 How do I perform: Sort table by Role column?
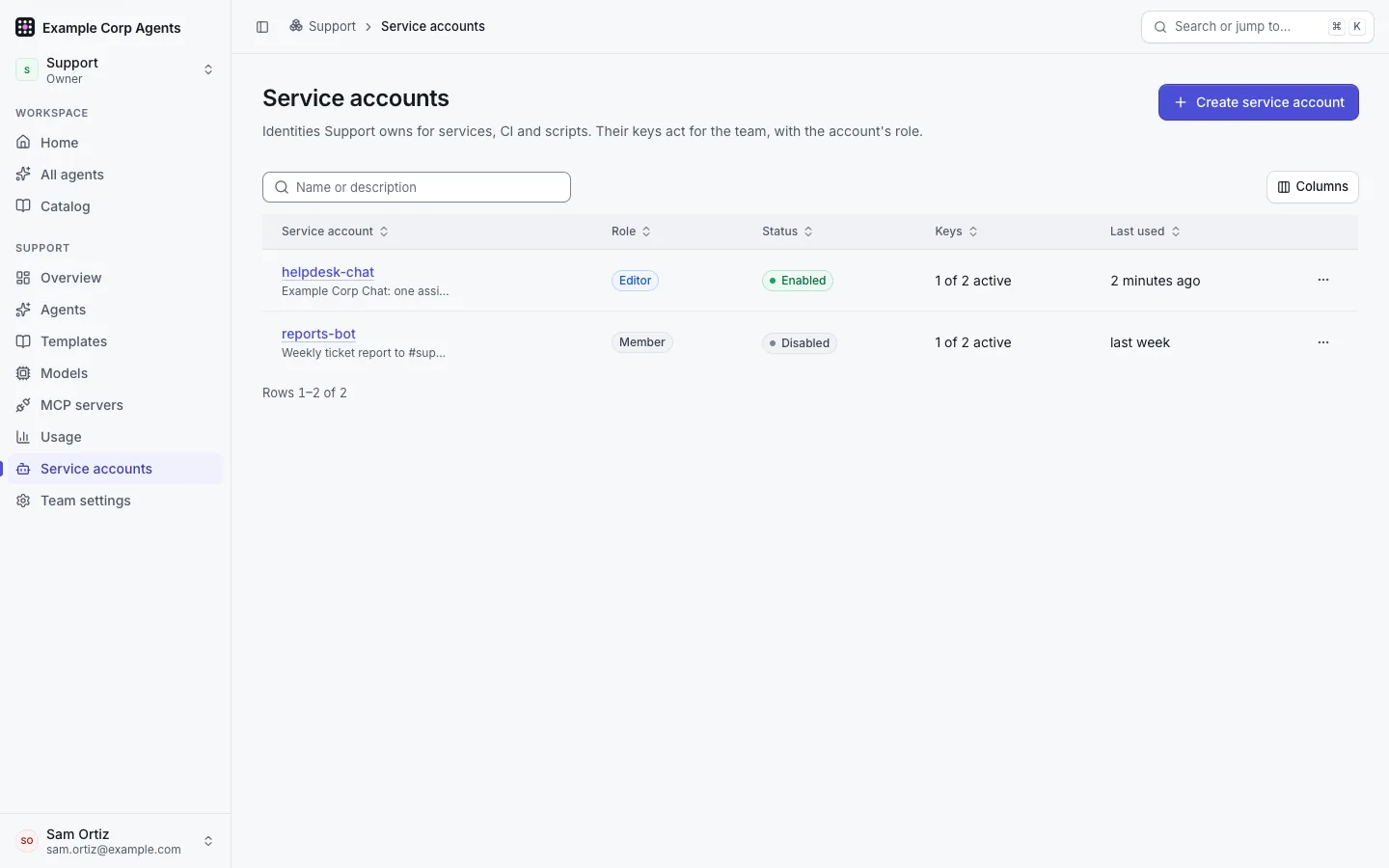coord(631,231)
